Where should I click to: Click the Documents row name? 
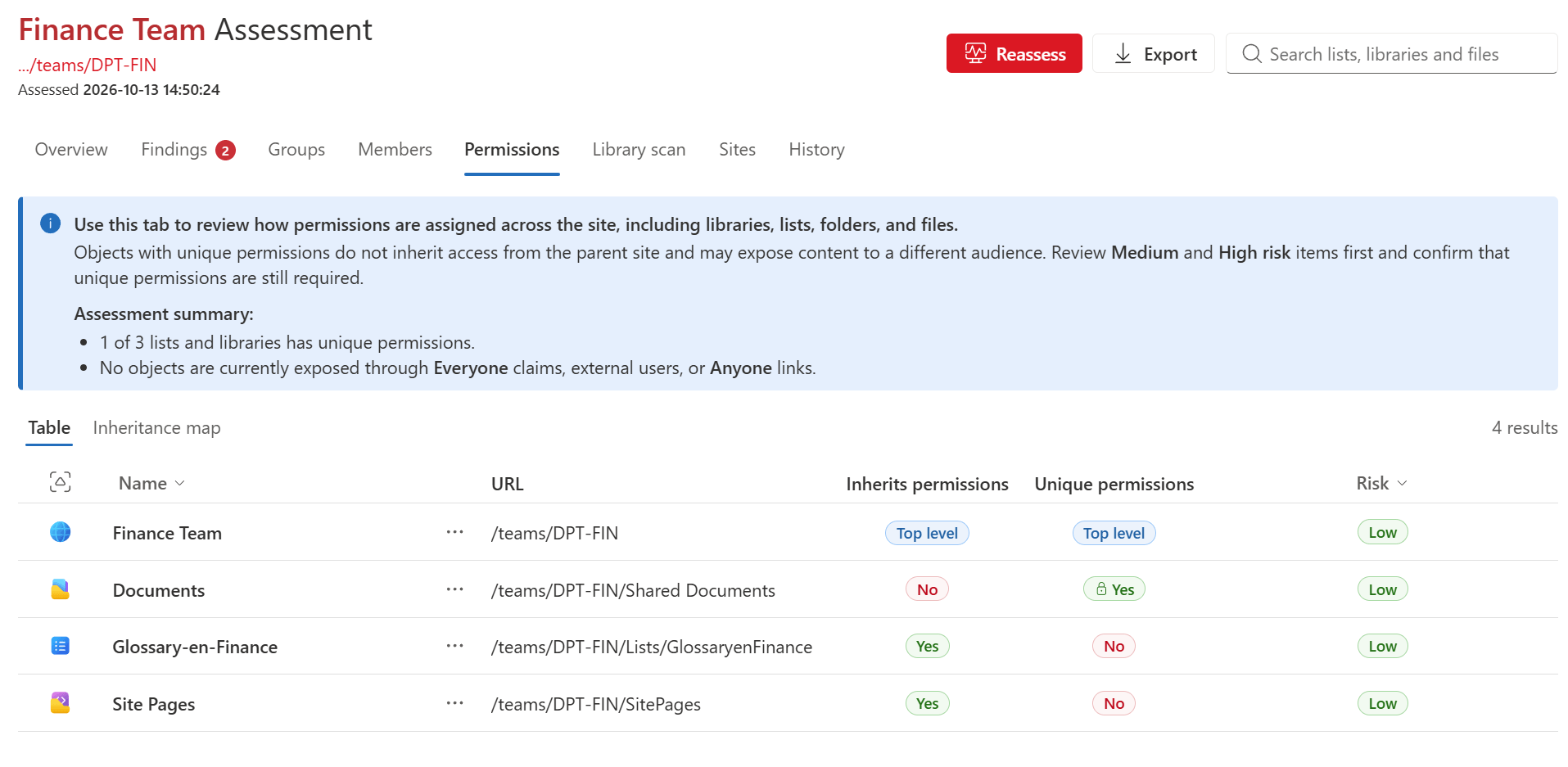pos(159,591)
